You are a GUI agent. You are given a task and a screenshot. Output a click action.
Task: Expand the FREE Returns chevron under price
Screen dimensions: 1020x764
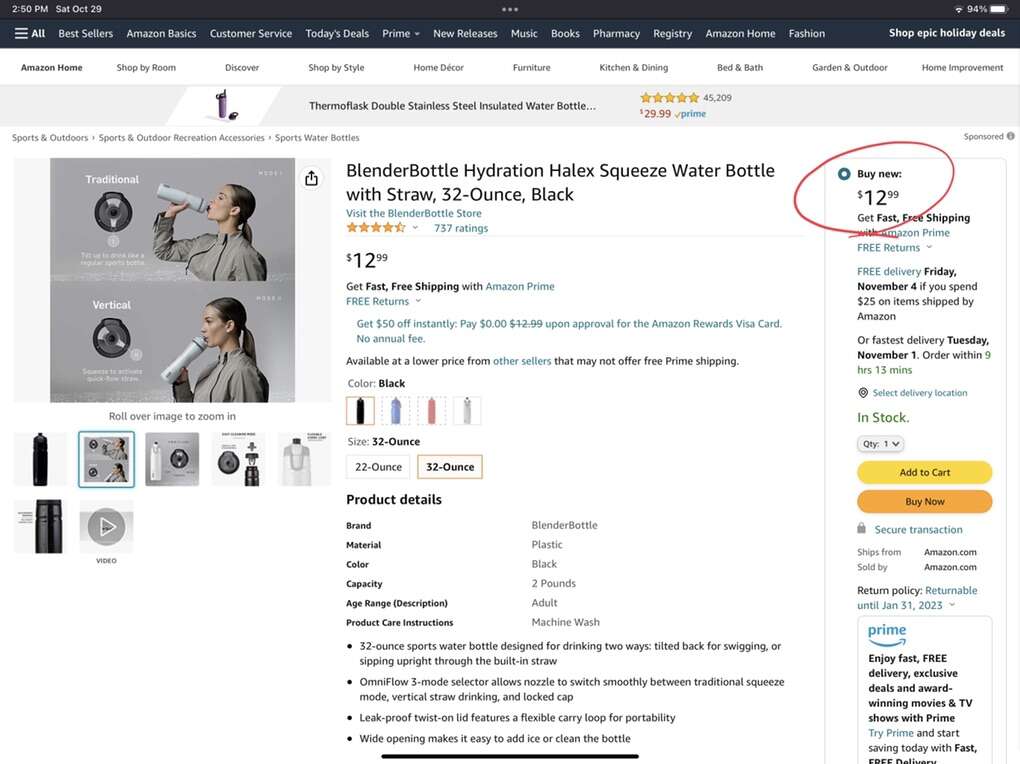418,302
